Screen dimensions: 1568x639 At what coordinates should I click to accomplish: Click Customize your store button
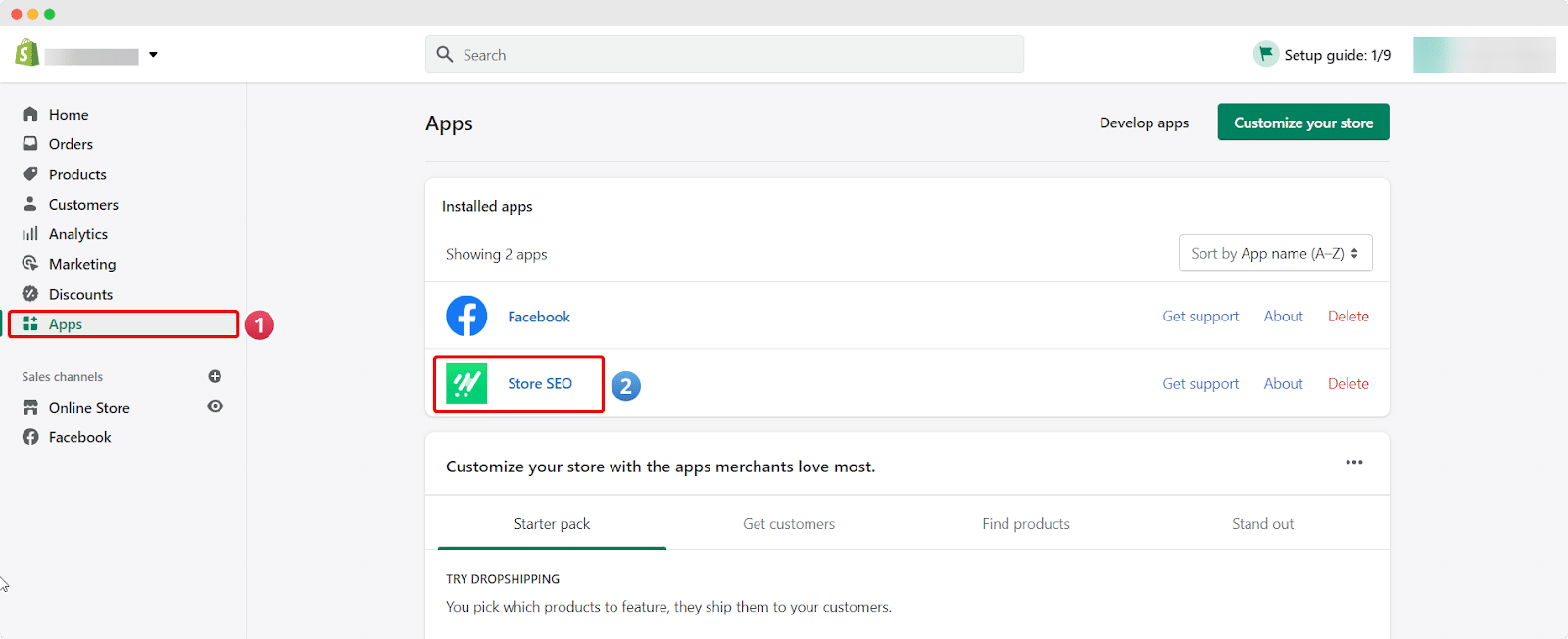tap(1303, 123)
